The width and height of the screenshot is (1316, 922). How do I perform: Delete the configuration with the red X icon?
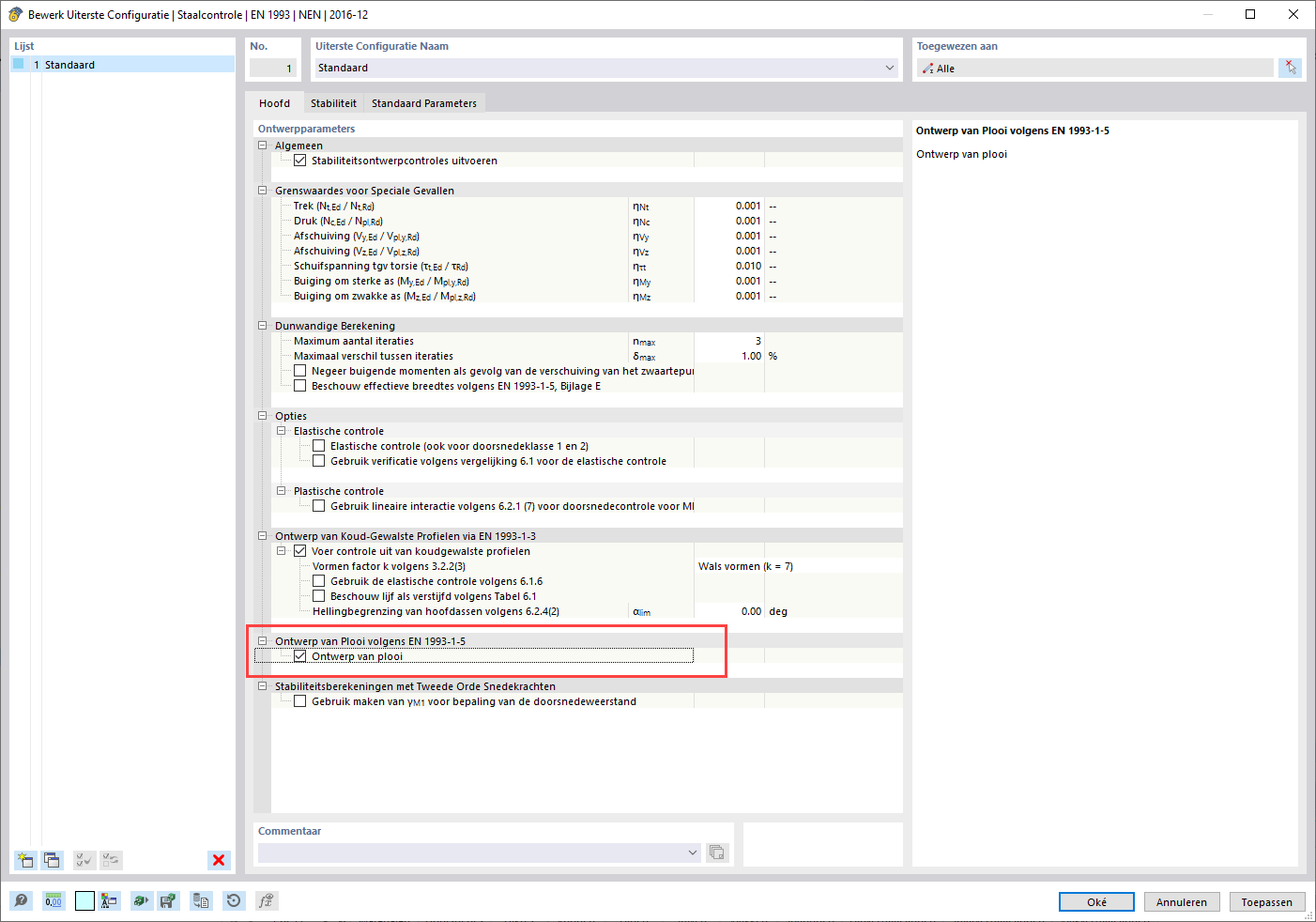[218, 860]
